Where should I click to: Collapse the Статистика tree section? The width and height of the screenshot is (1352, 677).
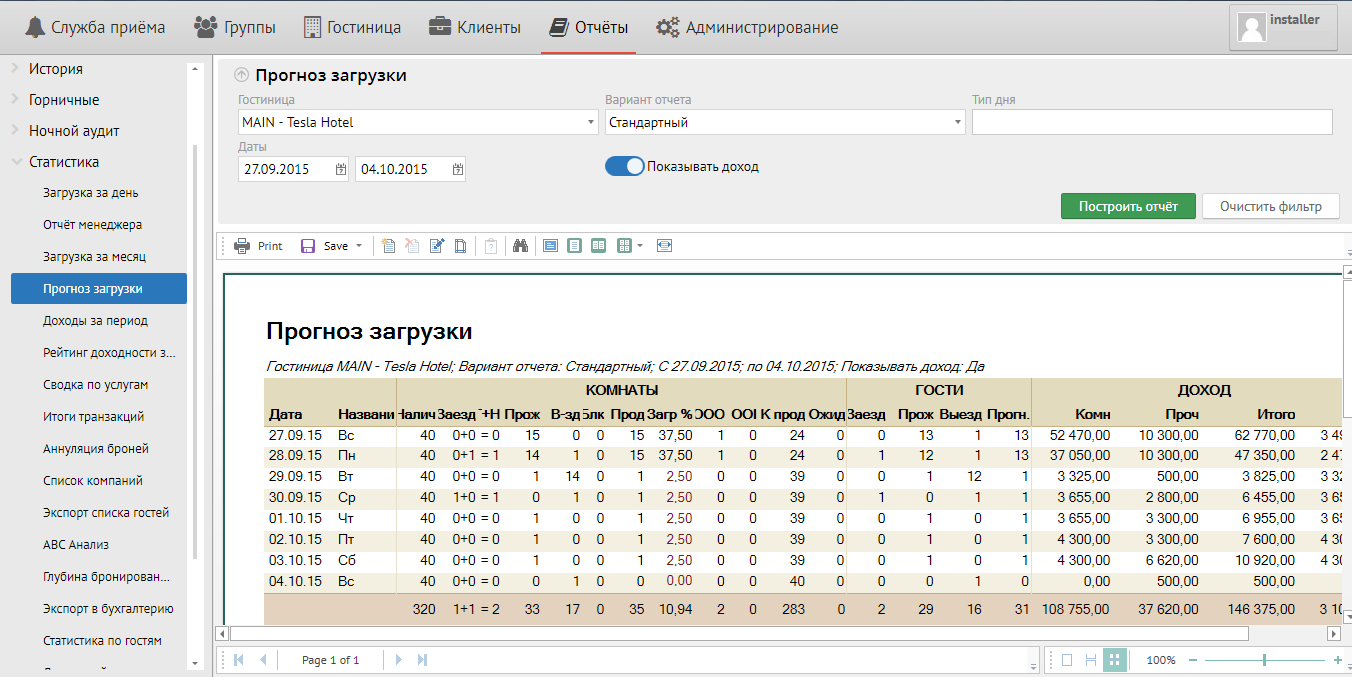tap(16, 162)
